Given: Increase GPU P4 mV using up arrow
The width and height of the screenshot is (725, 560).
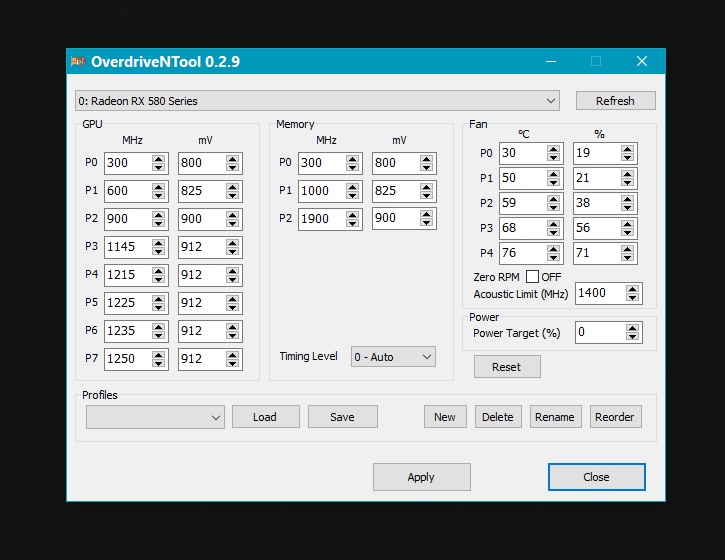Looking at the screenshot, I should pyautogui.click(x=233, y=271).
